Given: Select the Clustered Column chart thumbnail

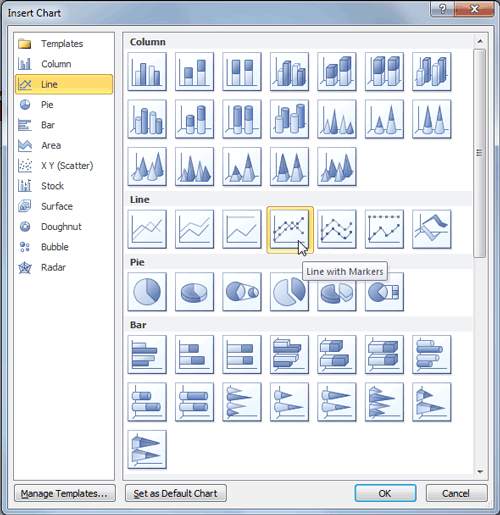Looking at the screenshot, I should pyautogui.click(x=147, y=71).
